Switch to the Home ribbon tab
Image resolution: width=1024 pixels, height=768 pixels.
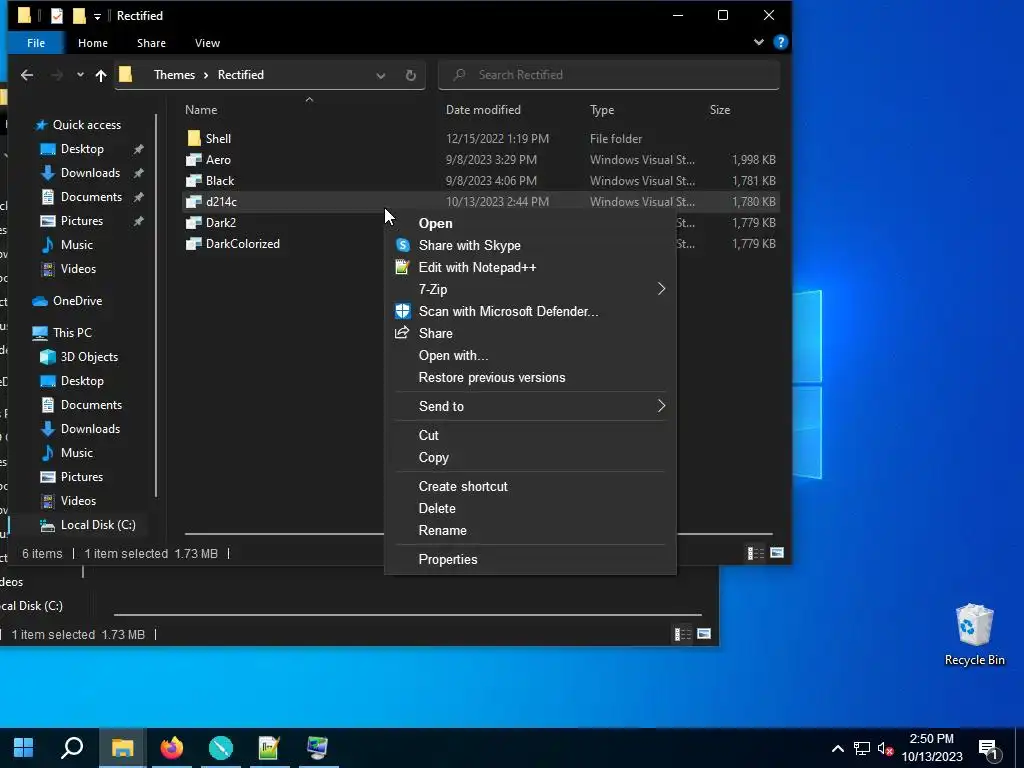tap(93, 43)
